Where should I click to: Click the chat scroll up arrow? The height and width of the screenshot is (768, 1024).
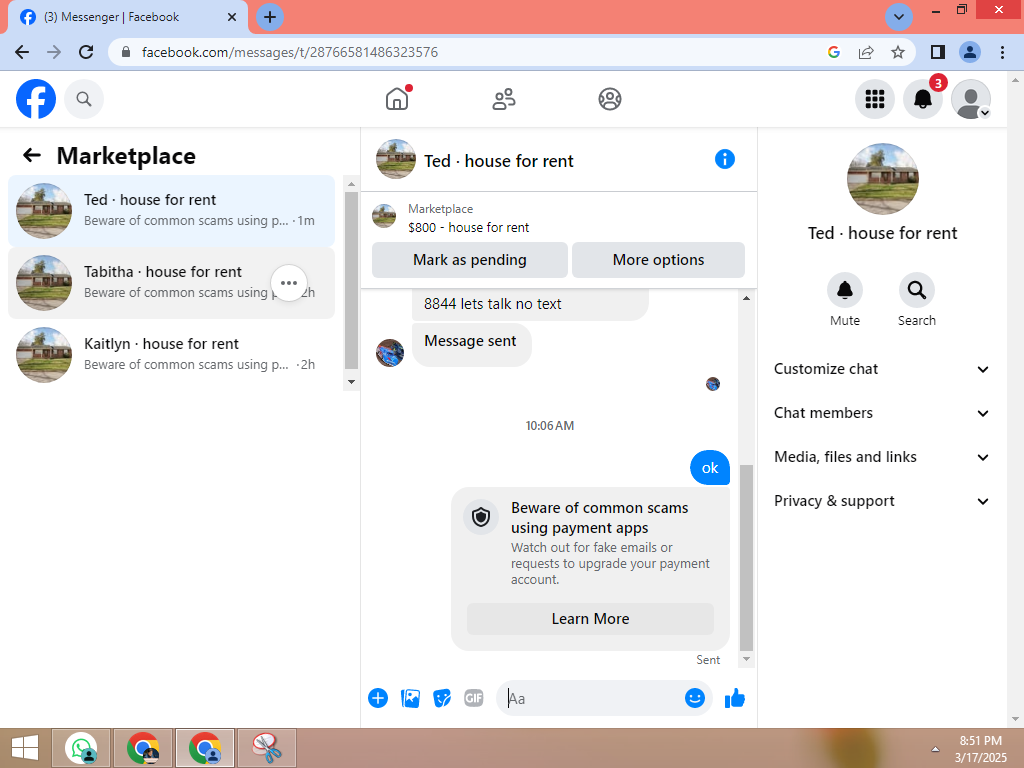tap(746, 298)
